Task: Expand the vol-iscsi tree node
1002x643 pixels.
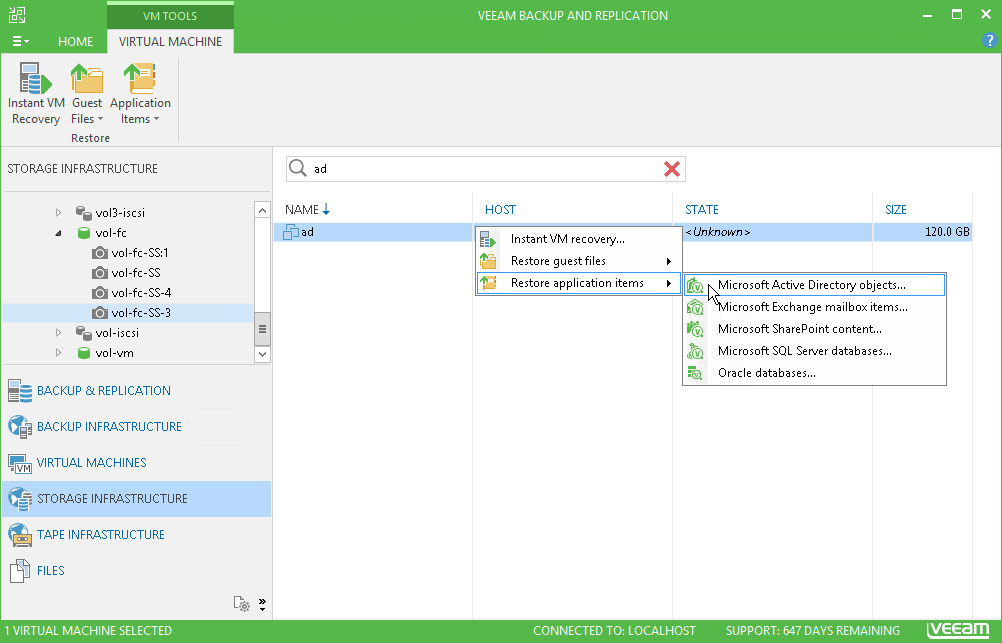Action: (58, 333)
